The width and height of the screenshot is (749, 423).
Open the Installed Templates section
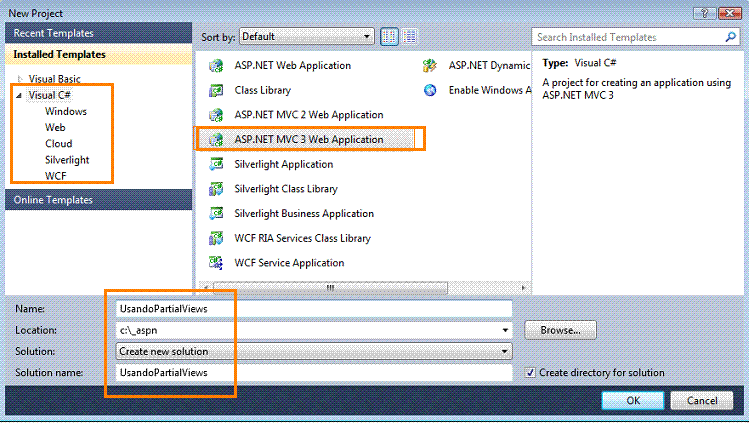98,54
